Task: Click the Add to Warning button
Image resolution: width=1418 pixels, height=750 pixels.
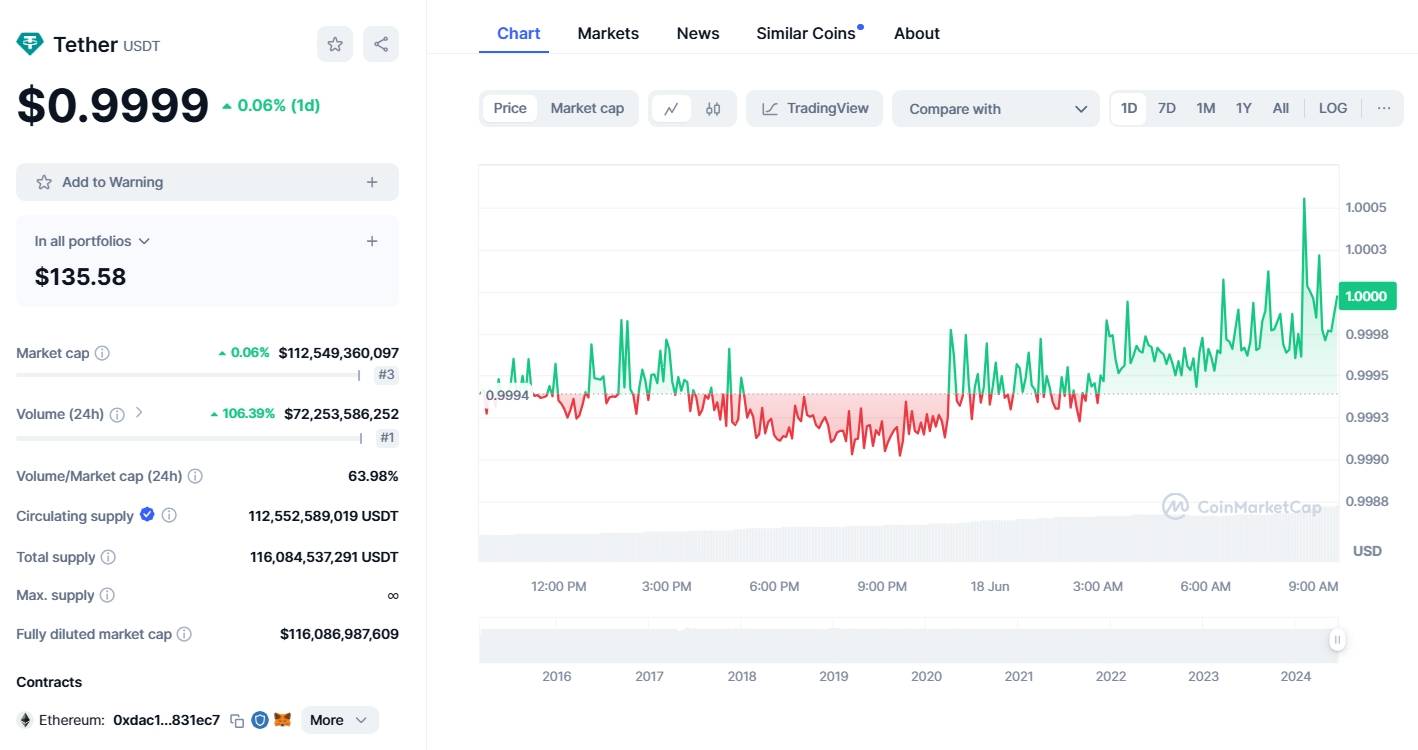Action: point(207,182)
